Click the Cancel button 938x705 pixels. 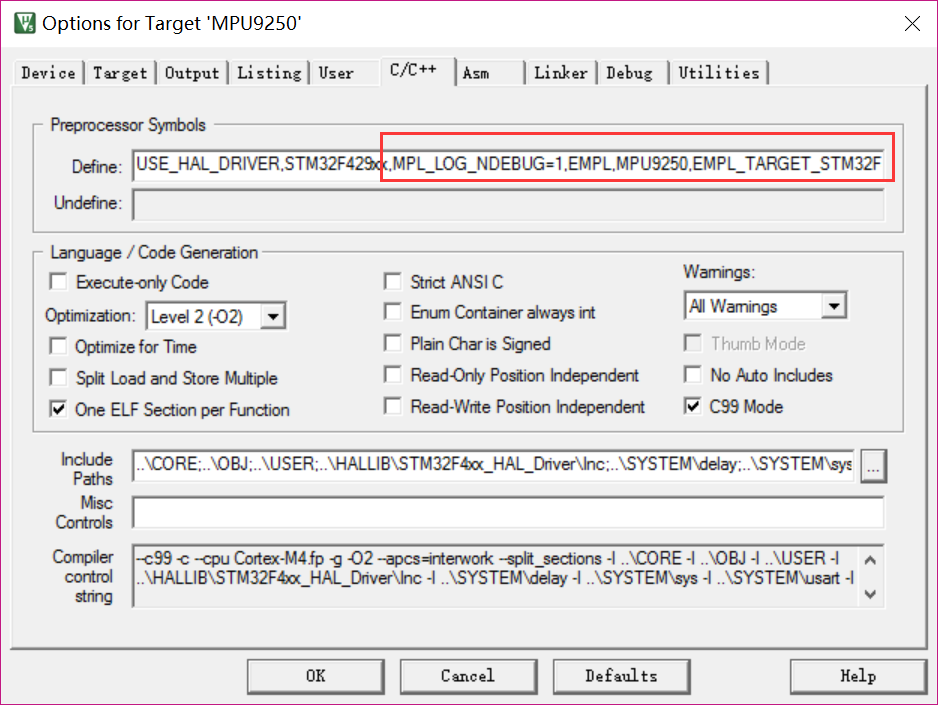click(x=468, y=676)
